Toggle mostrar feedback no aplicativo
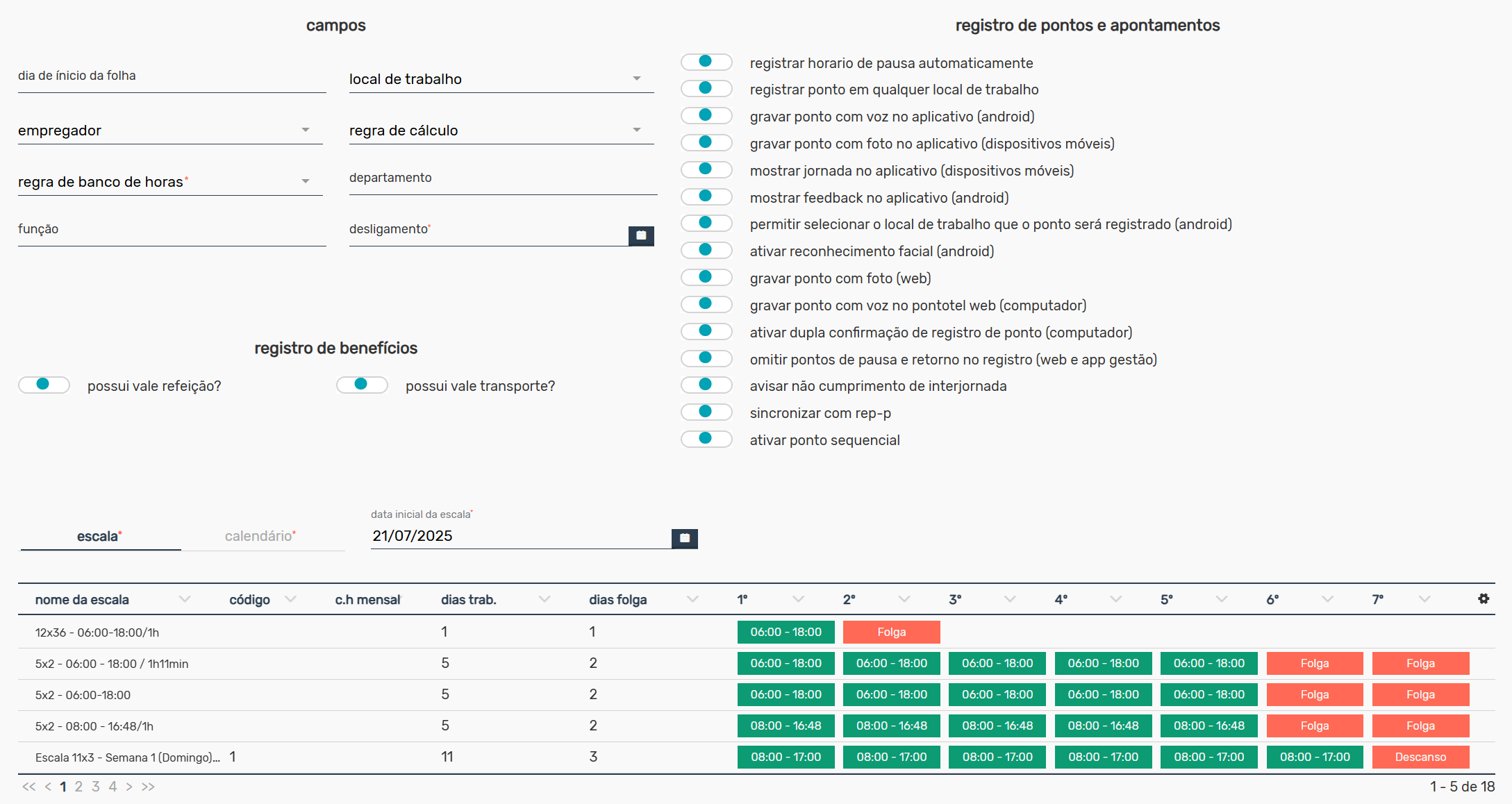1512x804 pixels. pyautogui.click(x=706, y=197)
